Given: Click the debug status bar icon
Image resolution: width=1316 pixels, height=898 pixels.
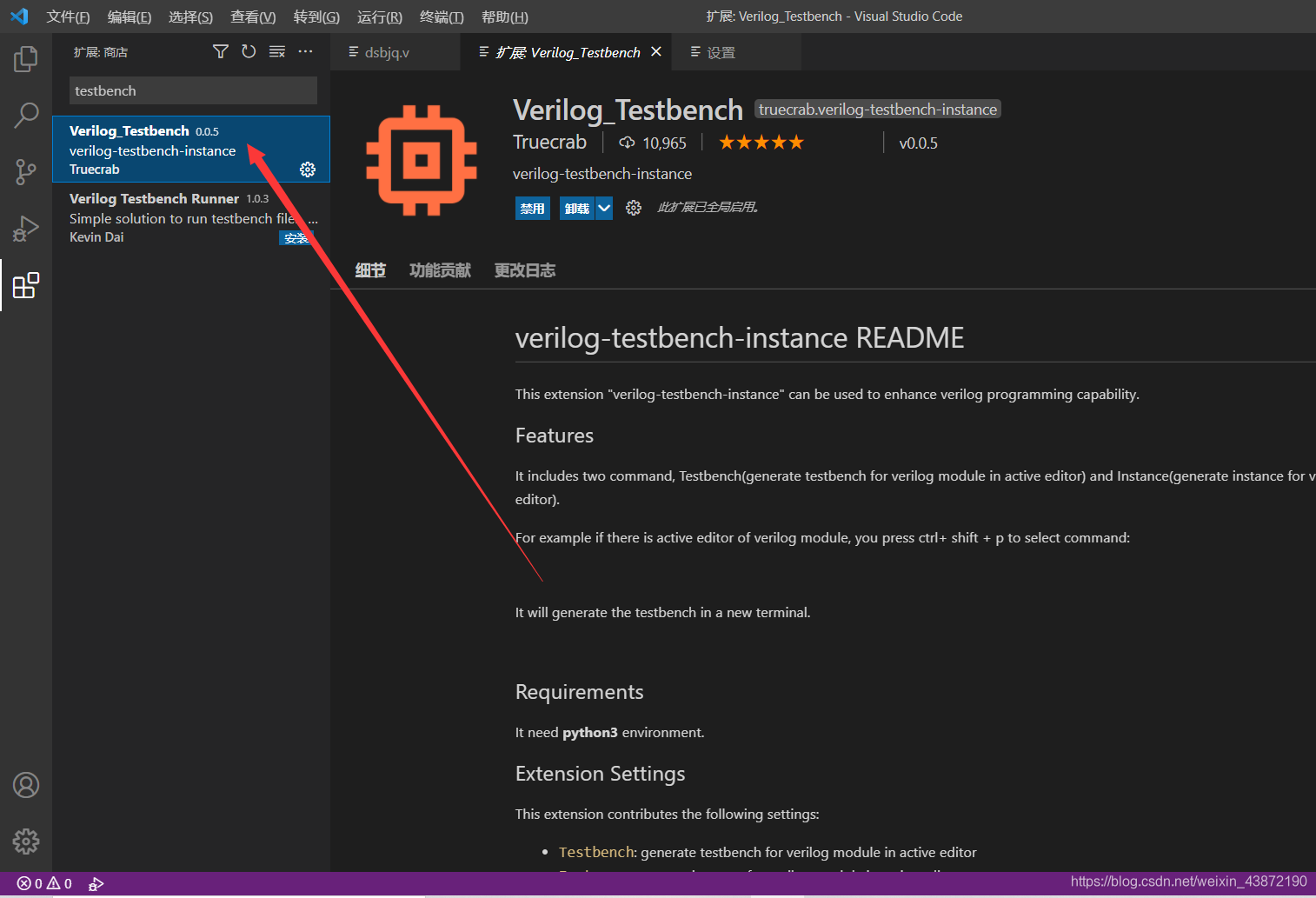Looking at the screenshot, I should point(96,883).
